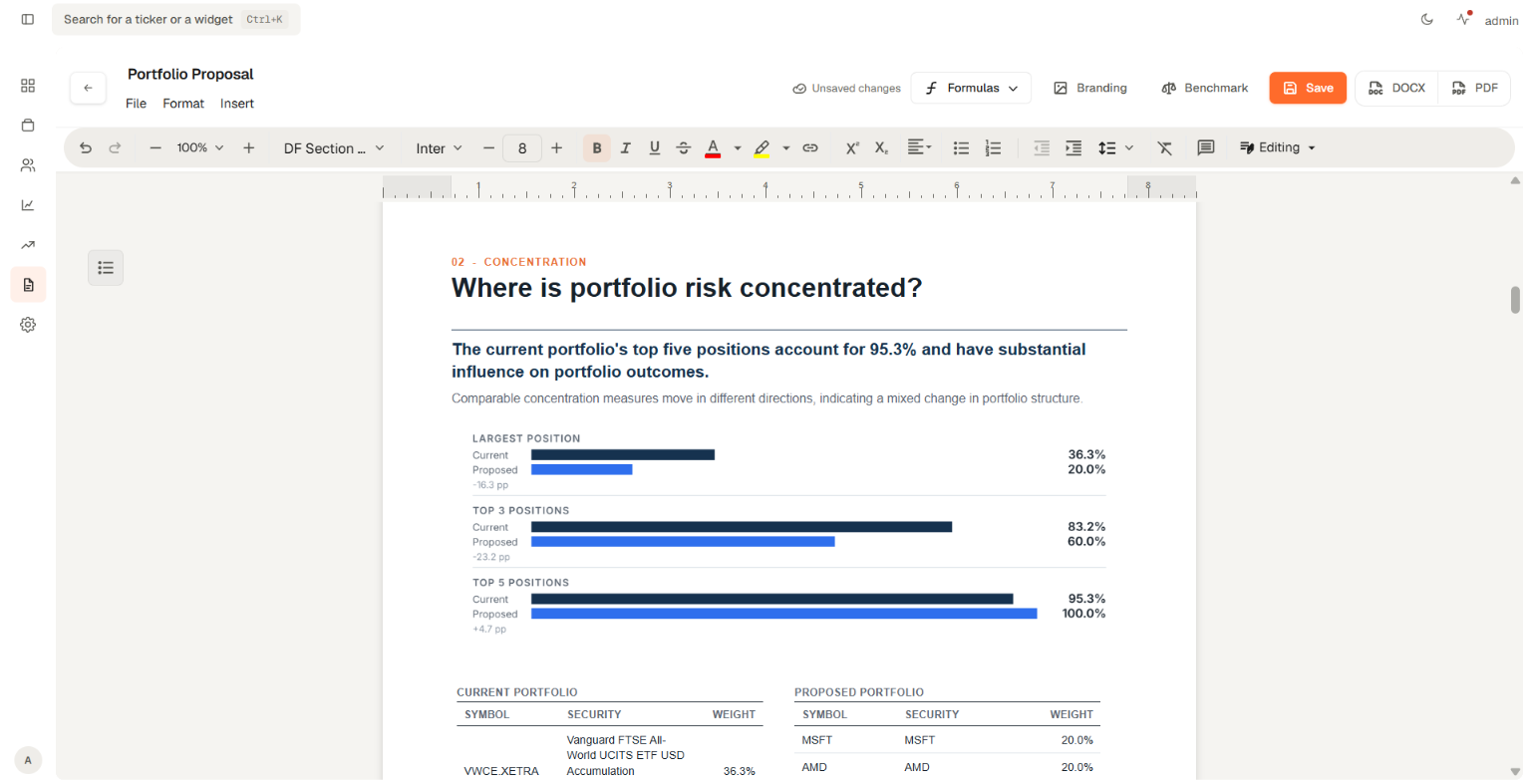1531x784 pixels.
Task: Open the File menu
Action: click(136, 104)
